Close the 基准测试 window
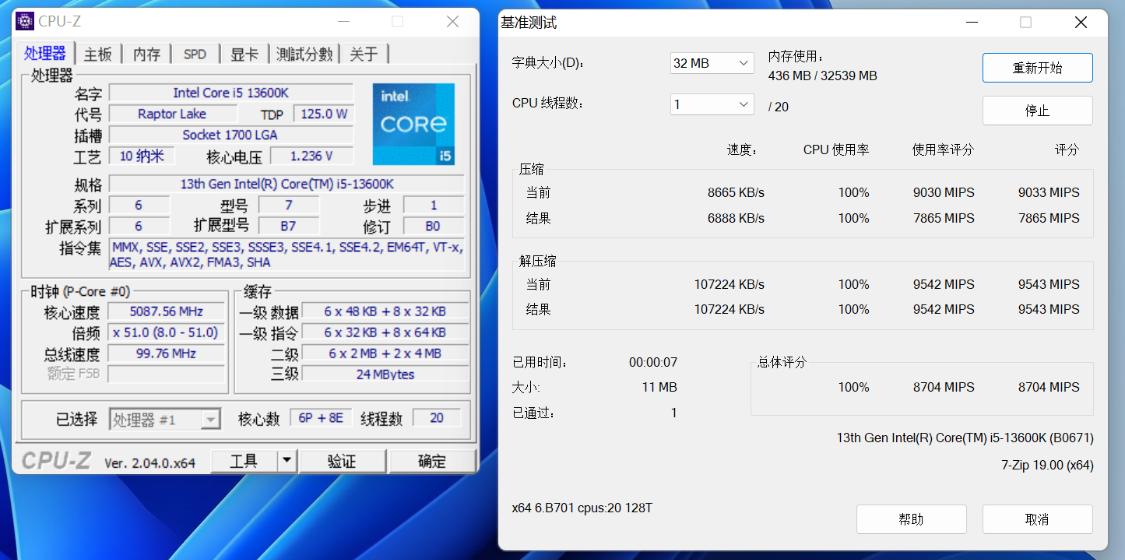The height and width of the screenshot is (560, 1125). pos(1081,22)
